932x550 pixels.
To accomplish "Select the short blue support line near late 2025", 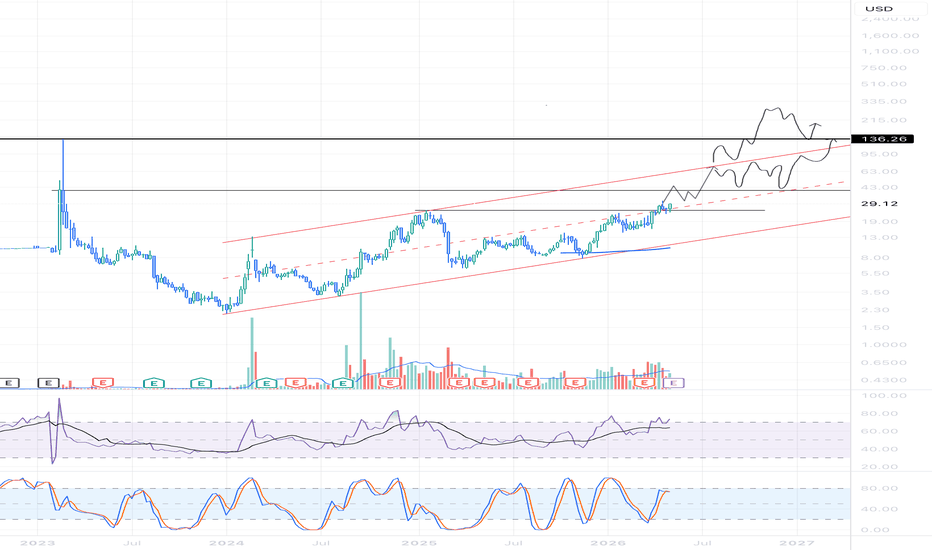I will (615, 250).
